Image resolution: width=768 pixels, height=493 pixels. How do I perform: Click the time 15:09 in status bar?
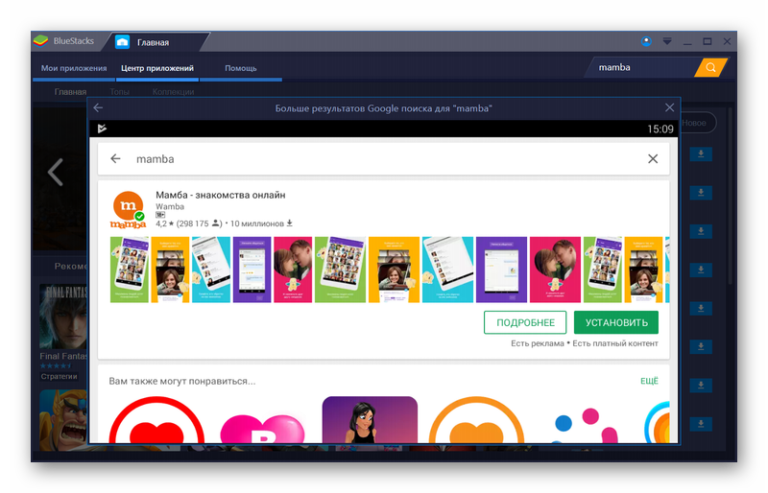click(660, 129)
